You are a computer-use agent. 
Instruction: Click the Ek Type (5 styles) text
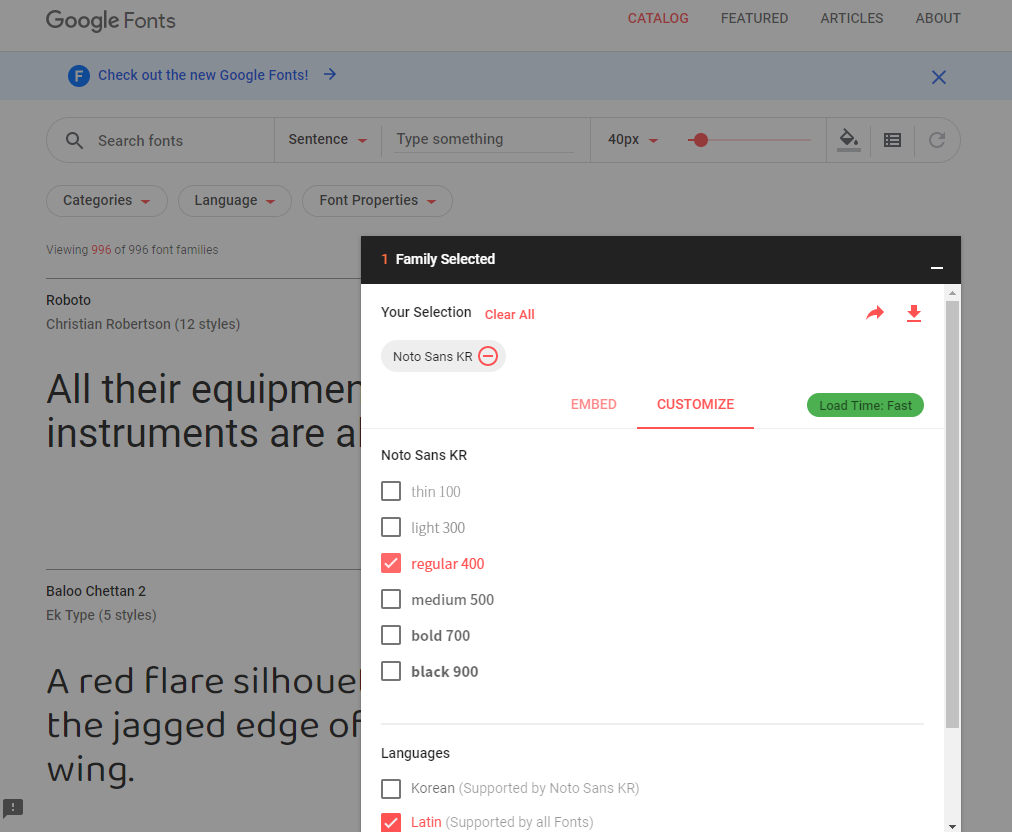(101, 615)
